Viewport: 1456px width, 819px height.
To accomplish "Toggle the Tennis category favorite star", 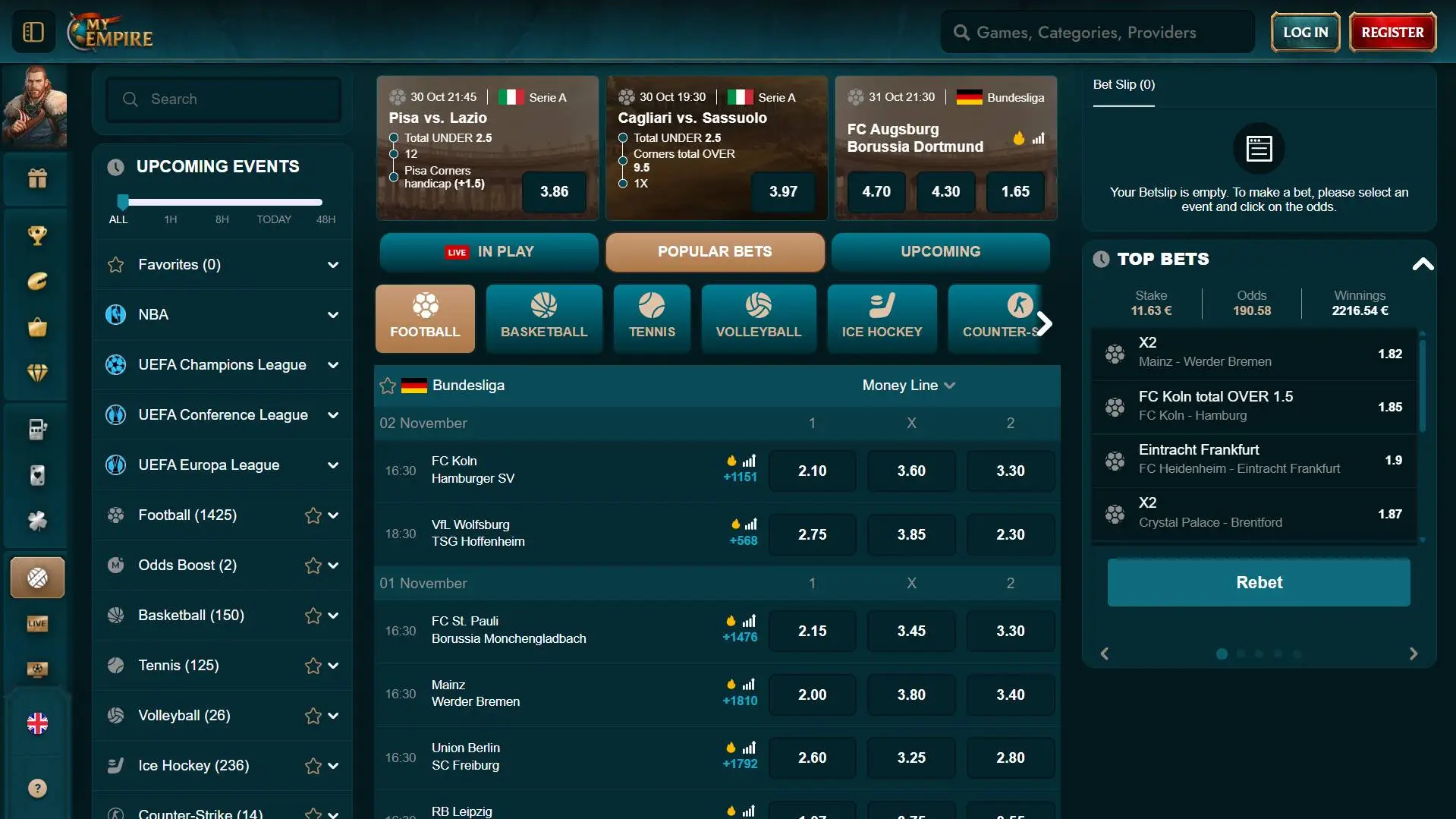I will point(313,666).
